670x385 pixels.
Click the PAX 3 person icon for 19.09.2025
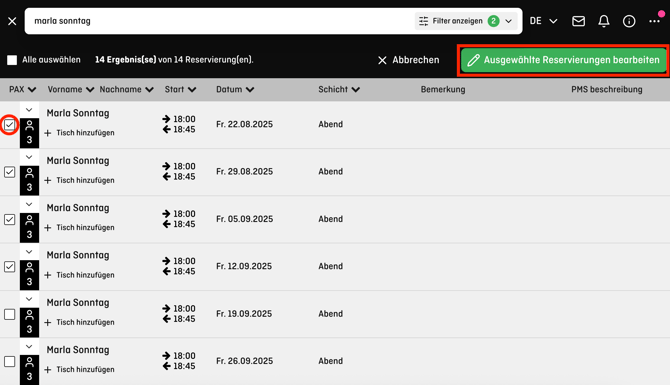click(29, 323)
